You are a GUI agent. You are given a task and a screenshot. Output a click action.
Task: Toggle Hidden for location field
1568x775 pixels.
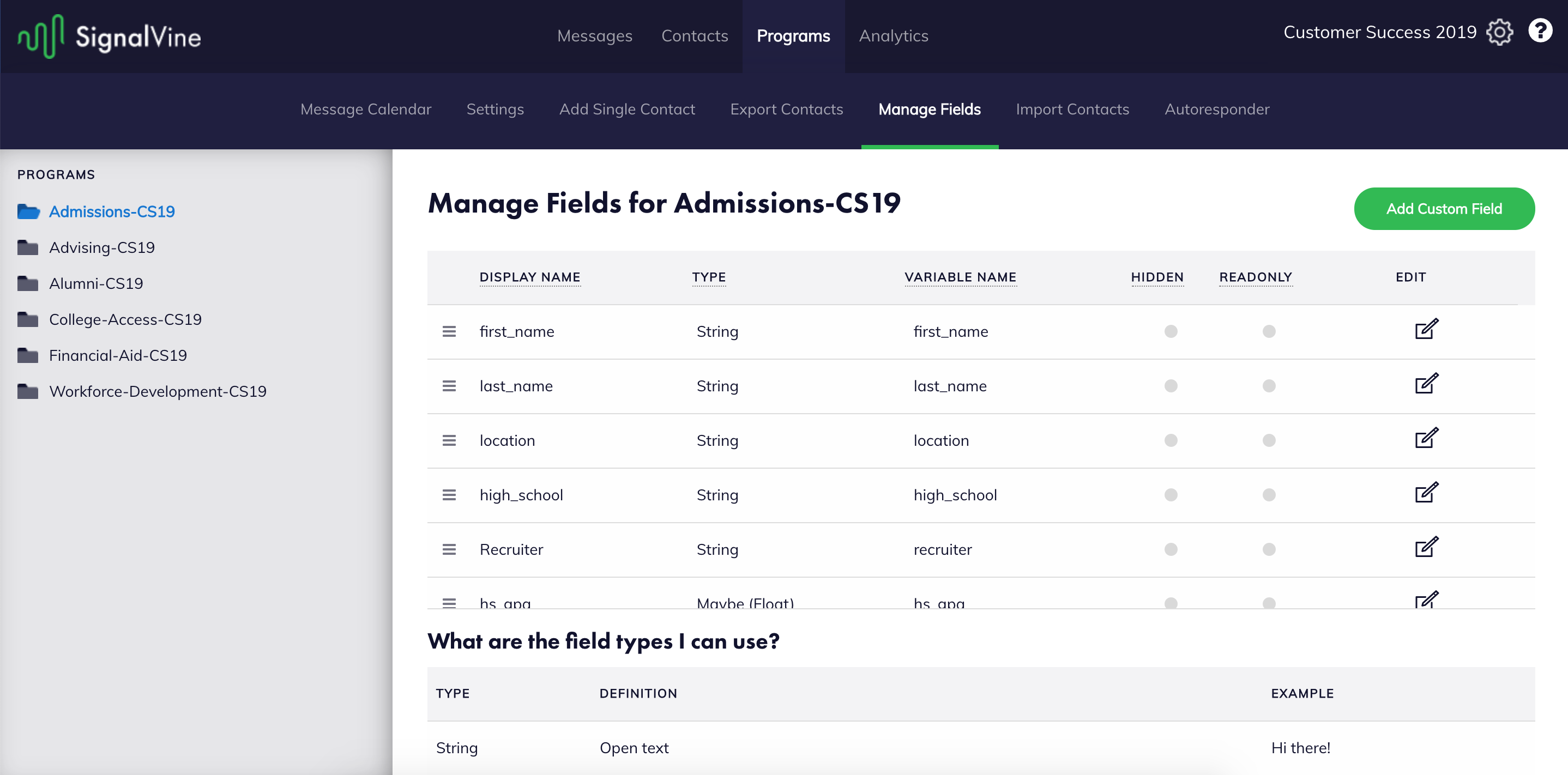click(1171, 440)
